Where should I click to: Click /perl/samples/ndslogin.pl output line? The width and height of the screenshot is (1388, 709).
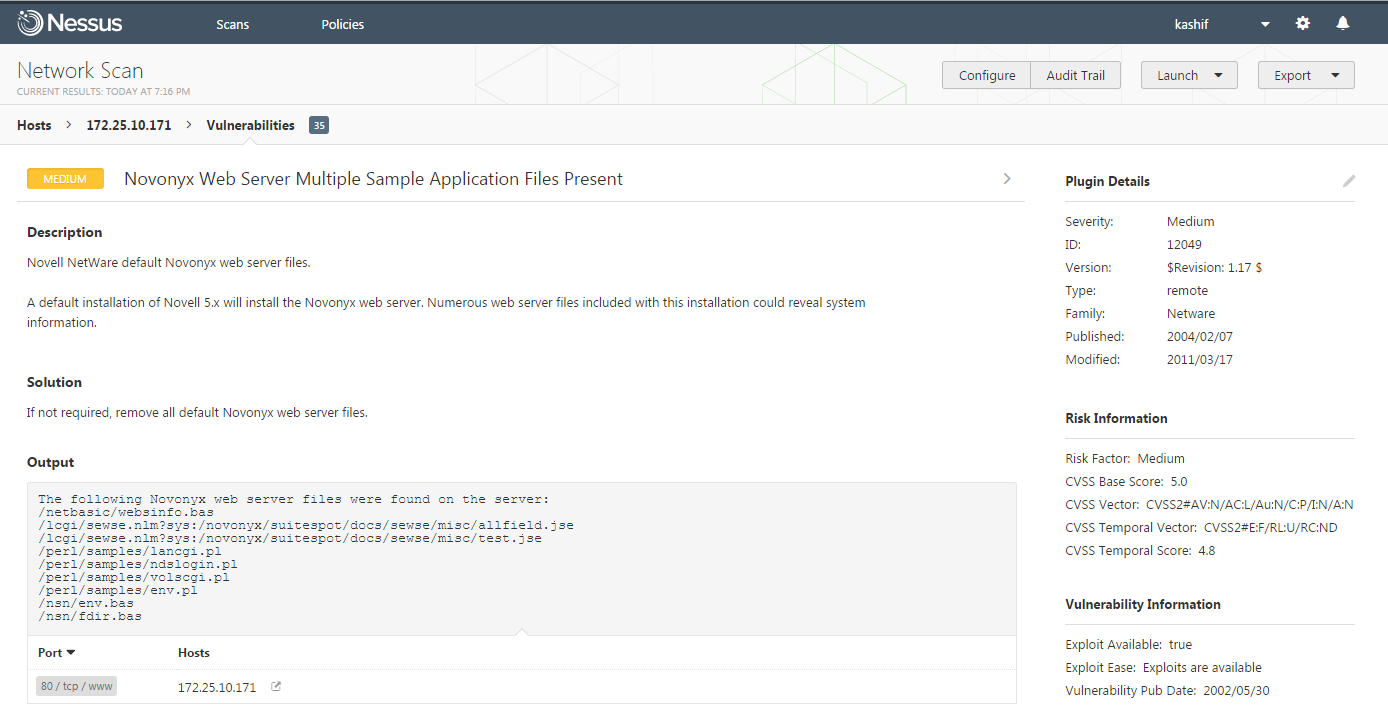pyautogui.click(x=138, y=564)
